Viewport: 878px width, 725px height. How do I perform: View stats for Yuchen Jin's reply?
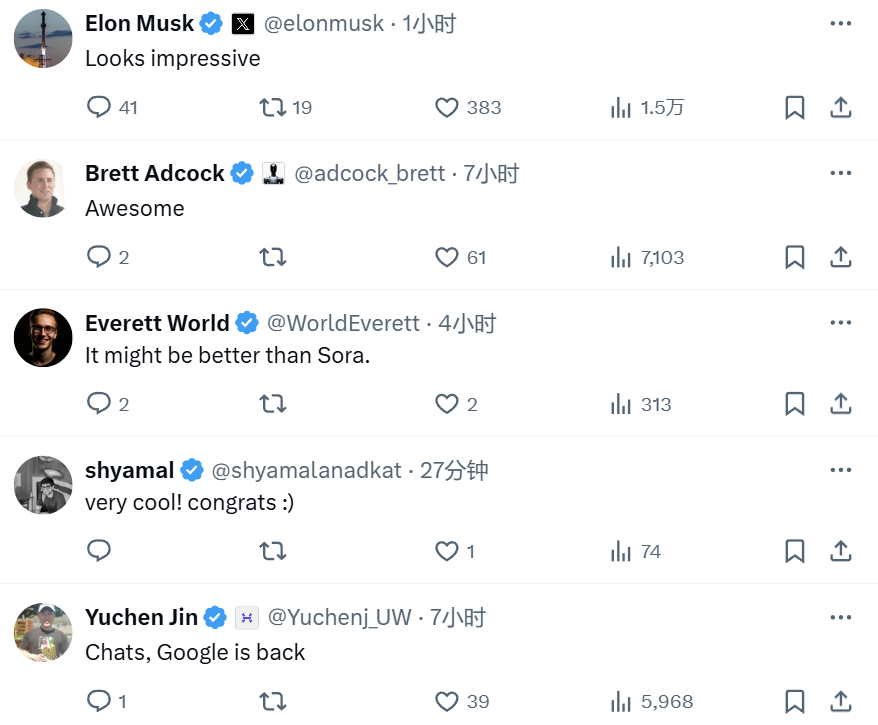tap(621, 701)
